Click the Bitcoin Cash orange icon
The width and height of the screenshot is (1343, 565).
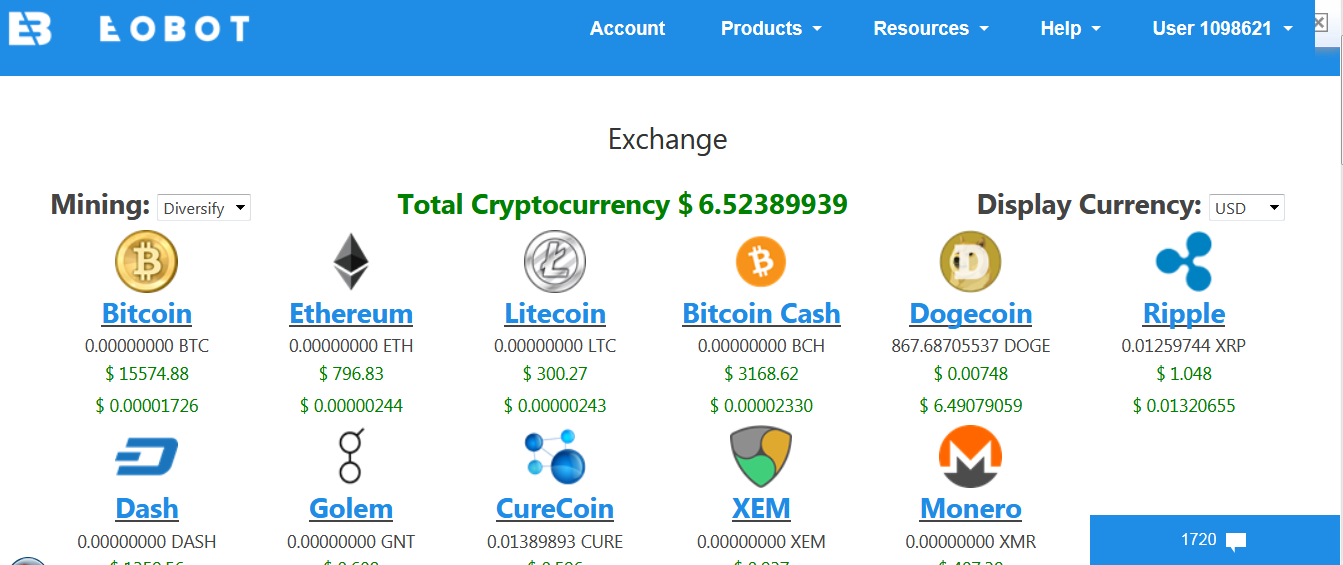tap(761, 262)
